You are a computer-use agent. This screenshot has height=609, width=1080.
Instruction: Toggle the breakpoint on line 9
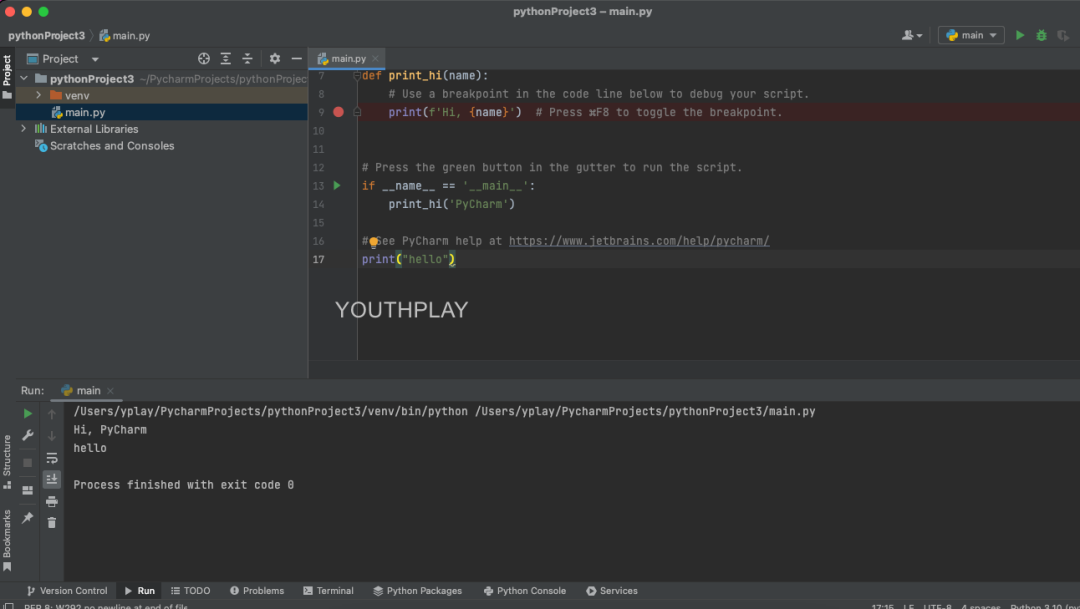338,112
